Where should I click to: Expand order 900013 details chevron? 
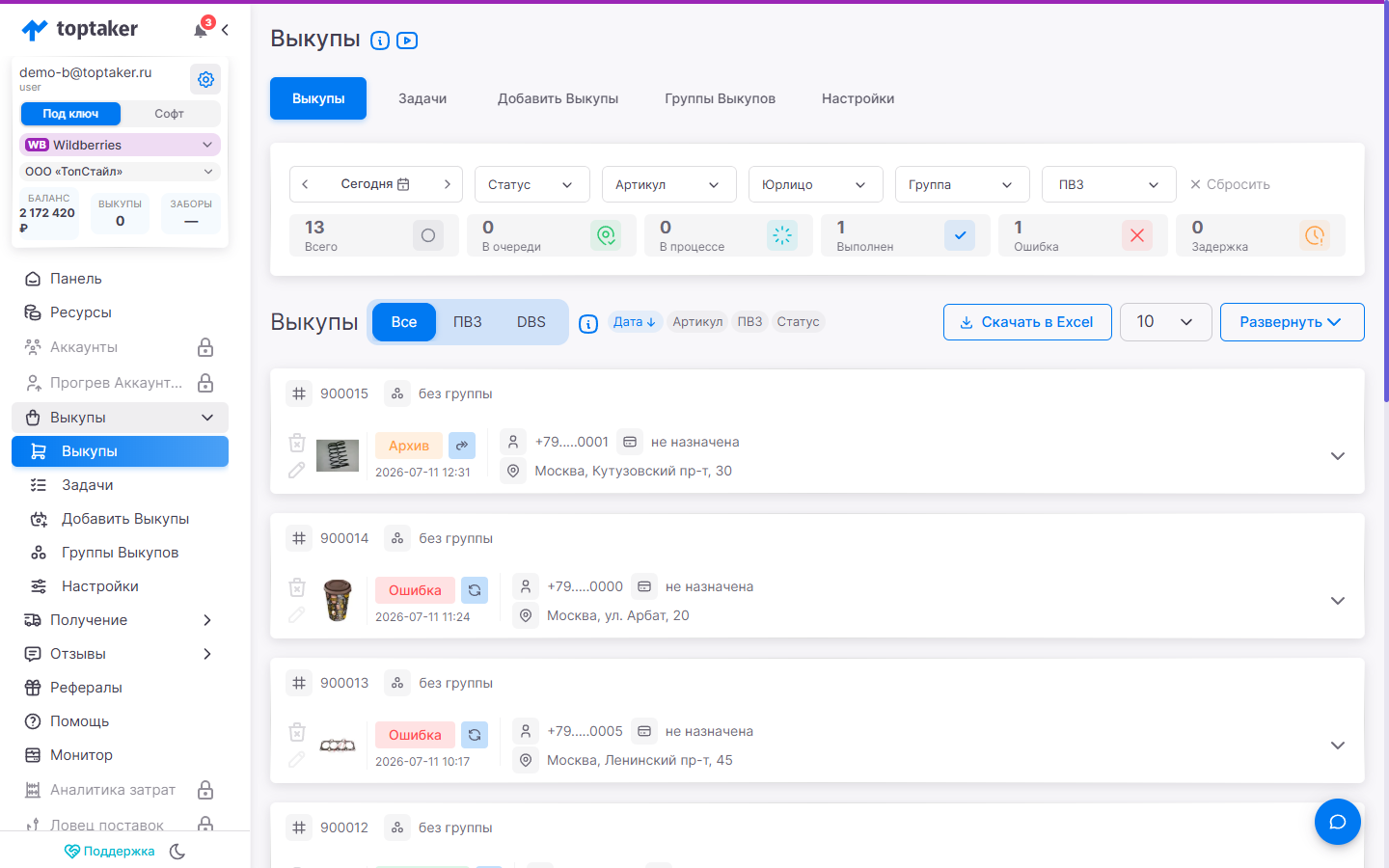1338,746
